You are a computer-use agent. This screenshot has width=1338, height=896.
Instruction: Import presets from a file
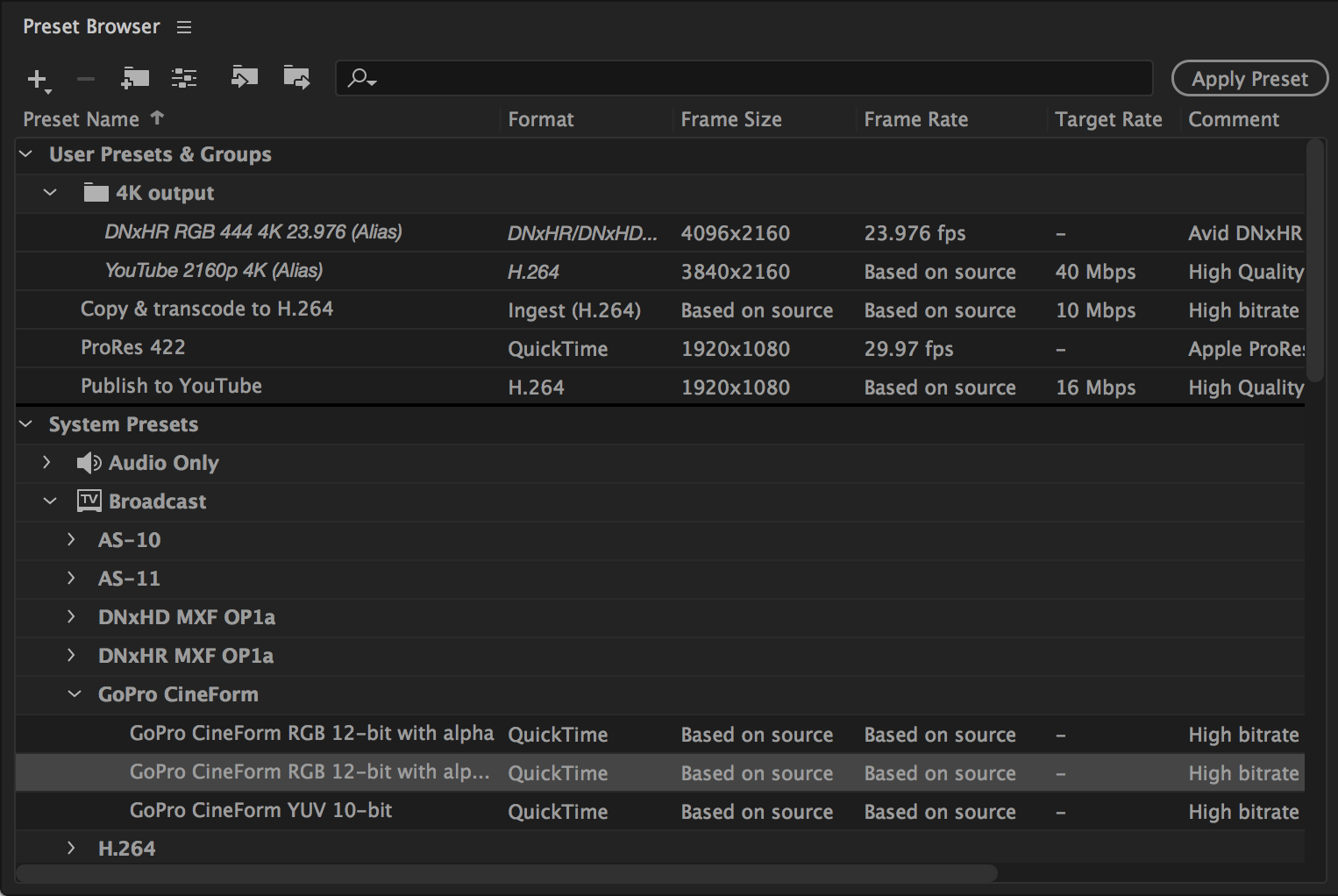click(x=244, y=77)
